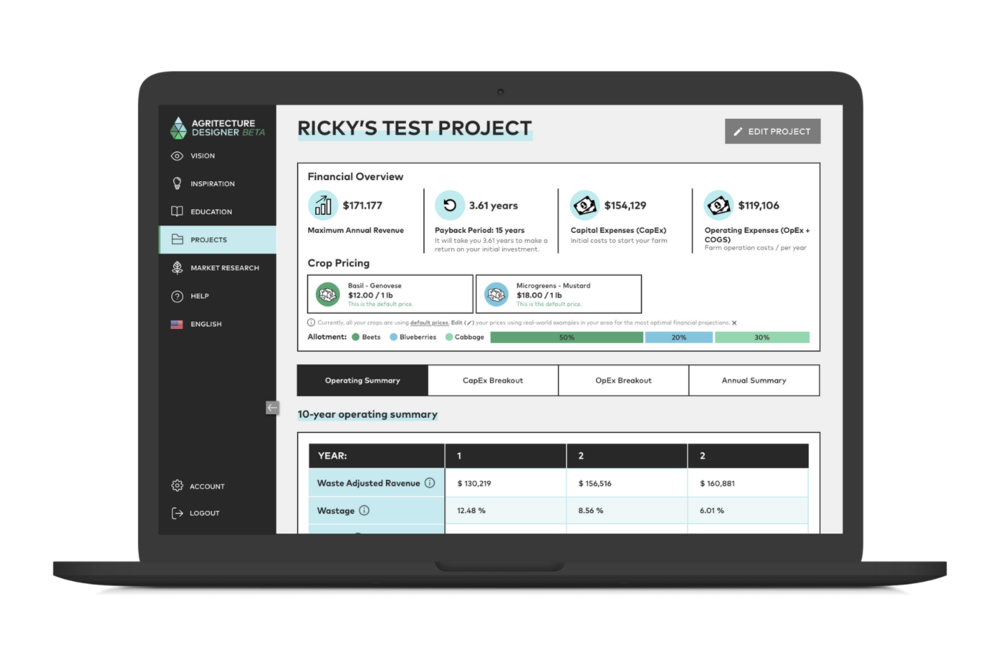Open the Education book icon

[x=177, y=211]
